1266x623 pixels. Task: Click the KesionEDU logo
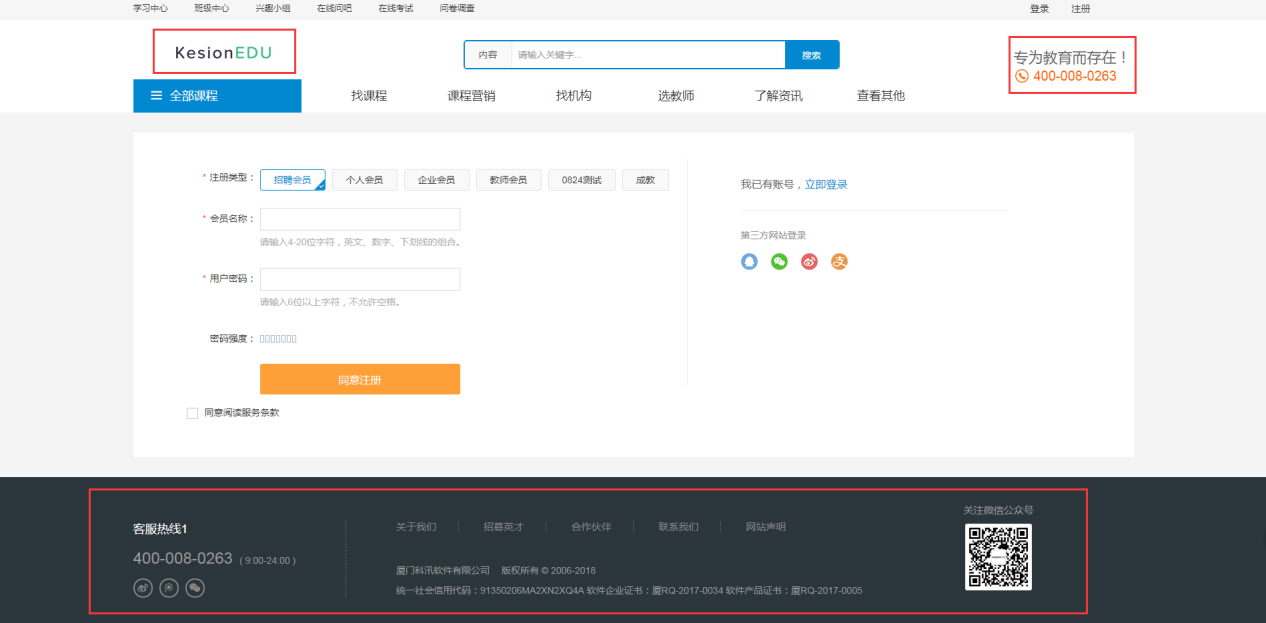[x=223, y=53]
